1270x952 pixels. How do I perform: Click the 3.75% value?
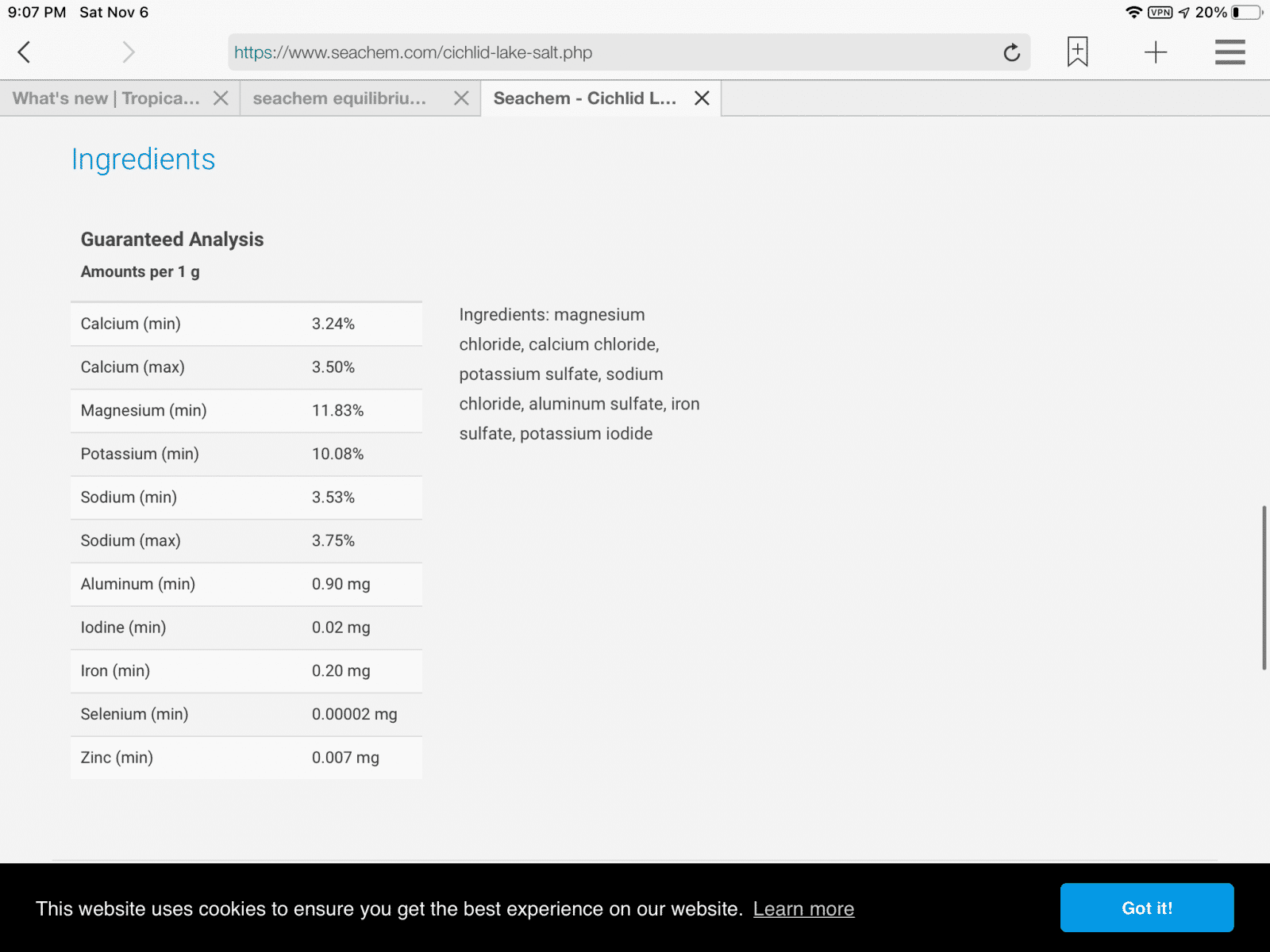[333, 541]
